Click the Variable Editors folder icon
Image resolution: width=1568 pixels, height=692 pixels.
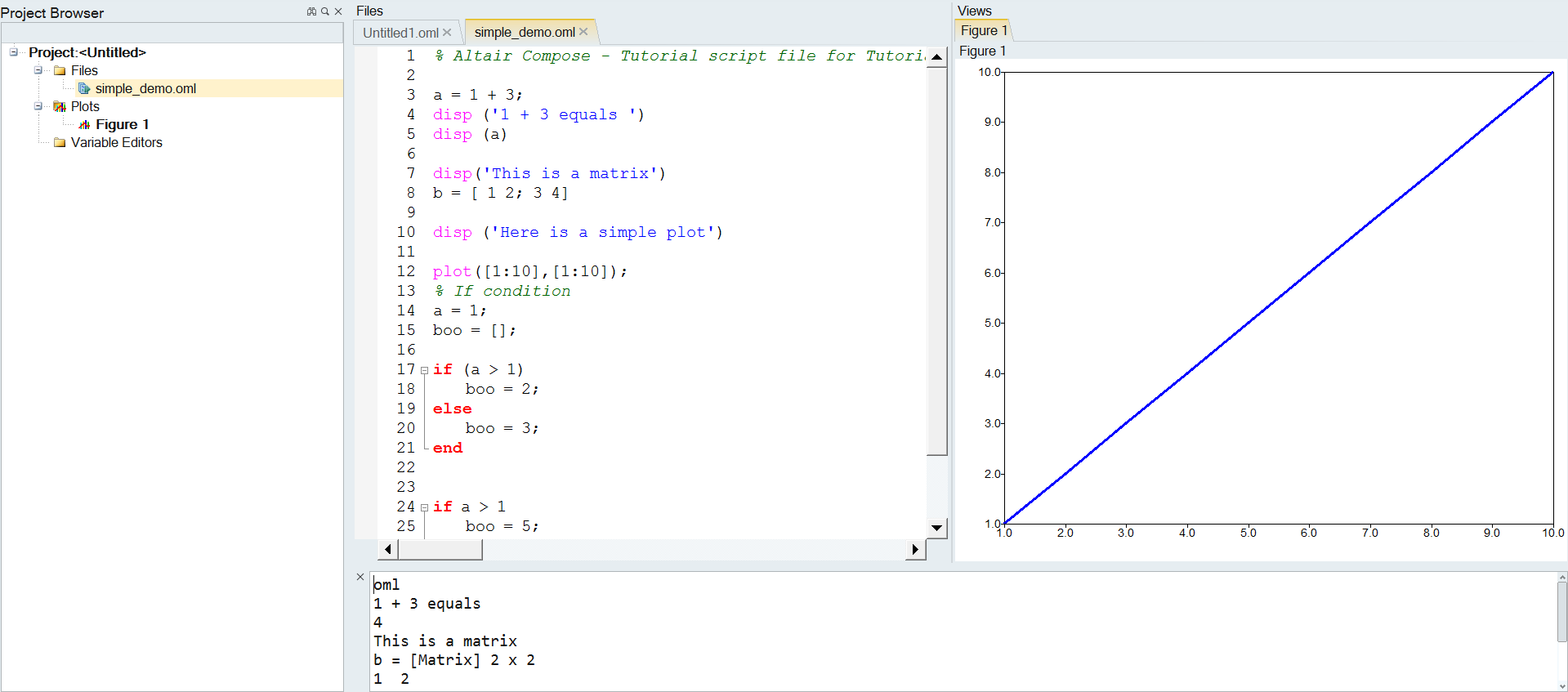tap(60, 142)
